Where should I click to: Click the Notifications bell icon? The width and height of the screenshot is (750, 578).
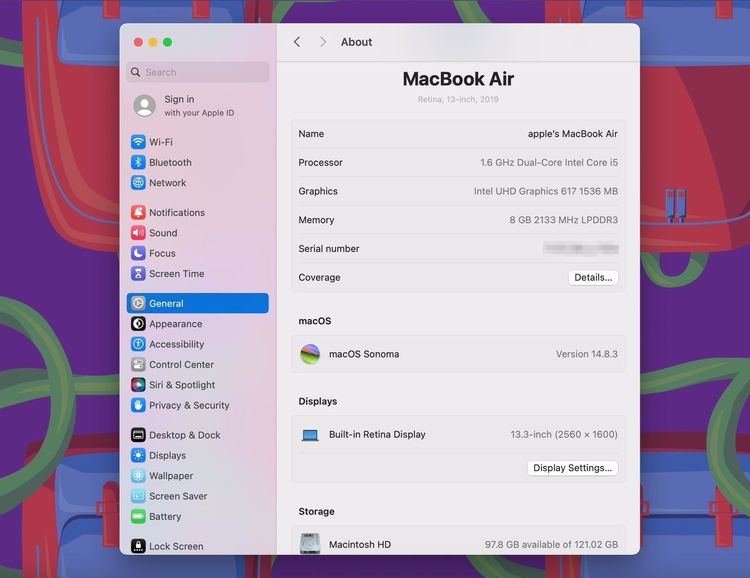(138, 212)
